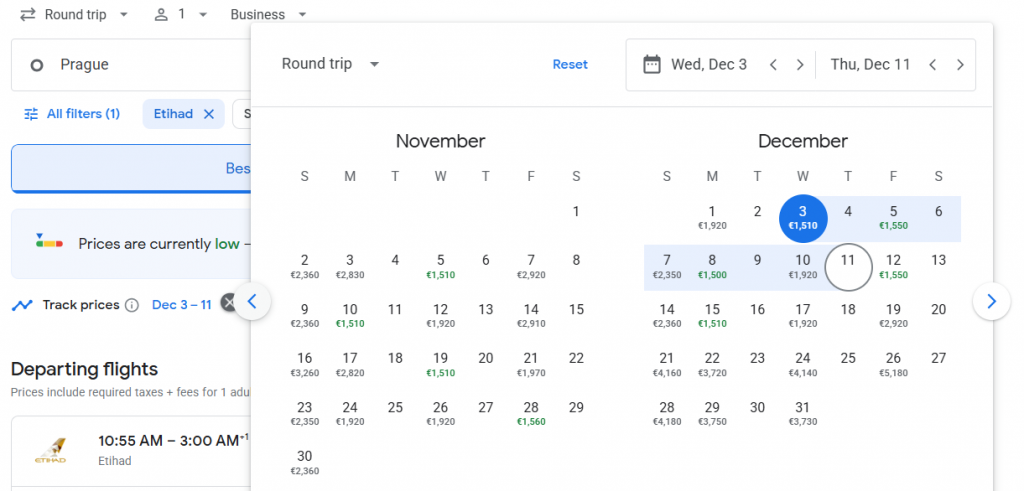Go to previous month with left arrow

(252, 300)
